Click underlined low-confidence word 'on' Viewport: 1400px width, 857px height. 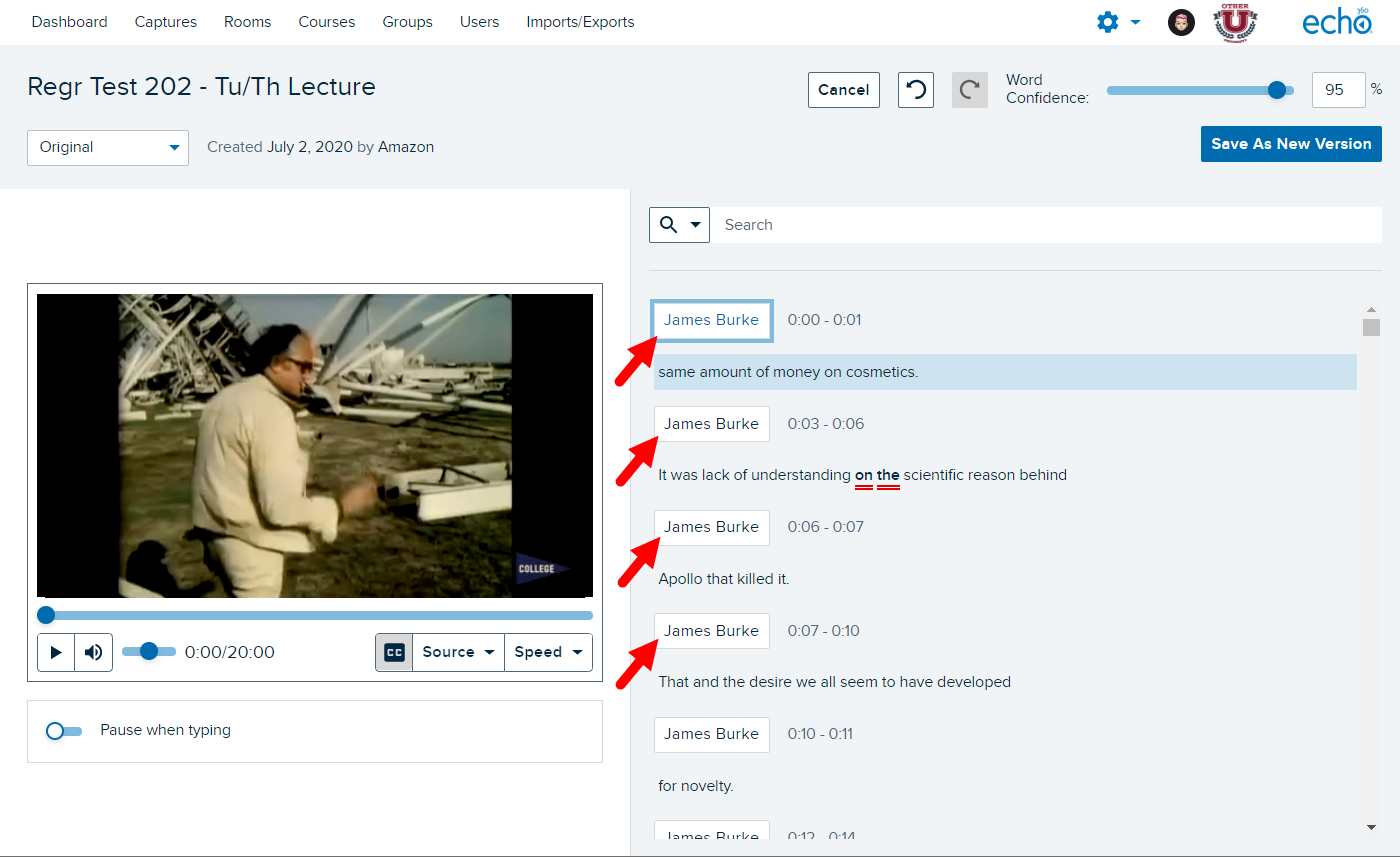(864, 476)
